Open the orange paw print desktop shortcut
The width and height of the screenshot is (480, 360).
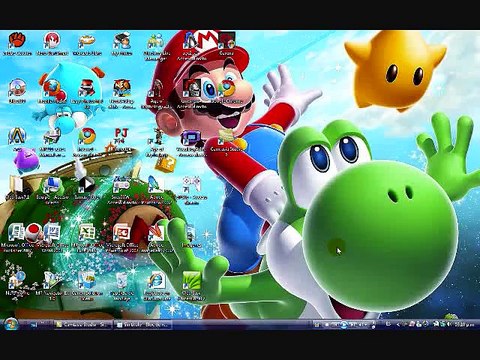(17, 40)
